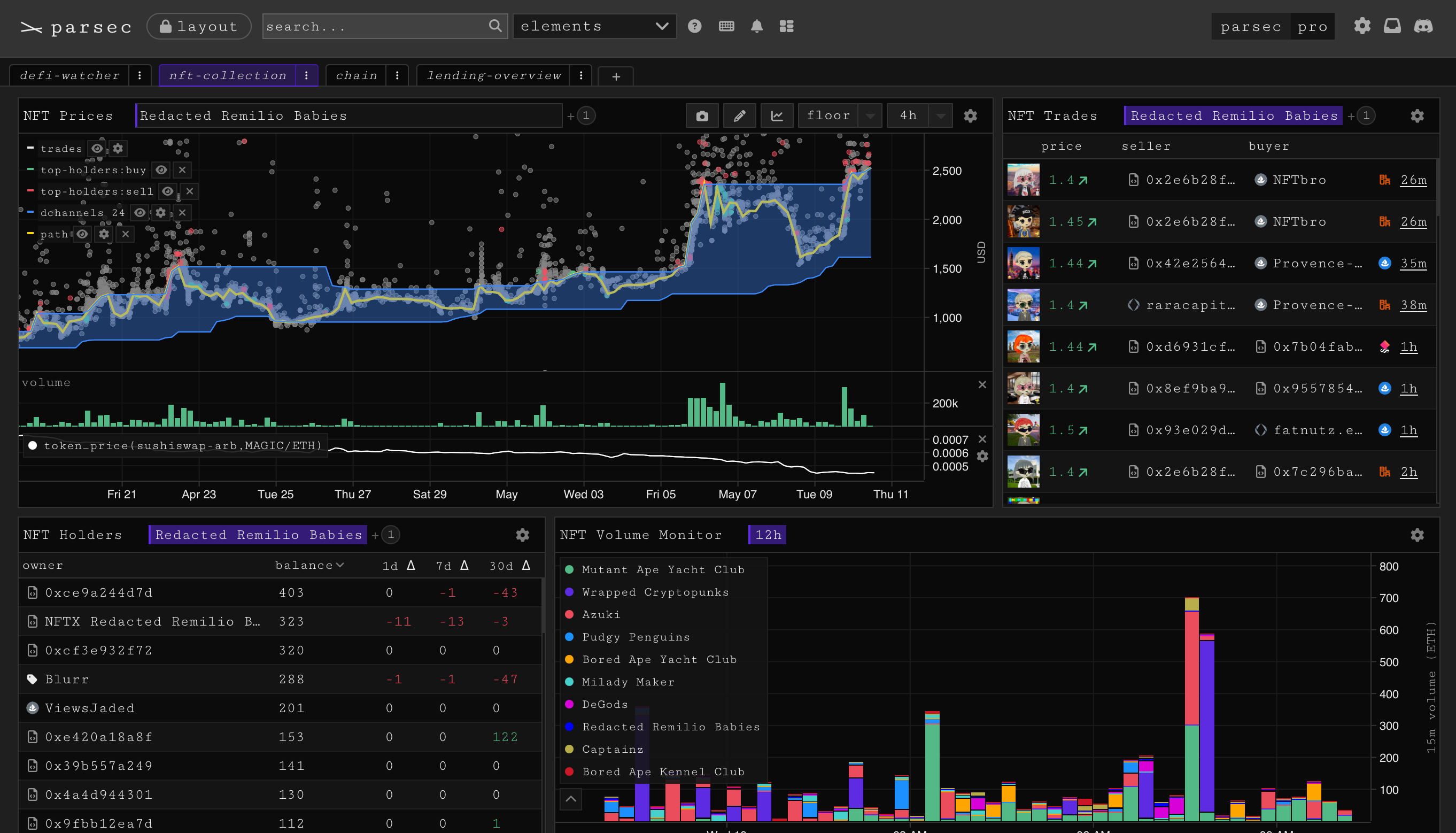Open NFT Holders panel settings gear
The width and height of the screenshot is (1456, 833).
click(x=522, y=535)
